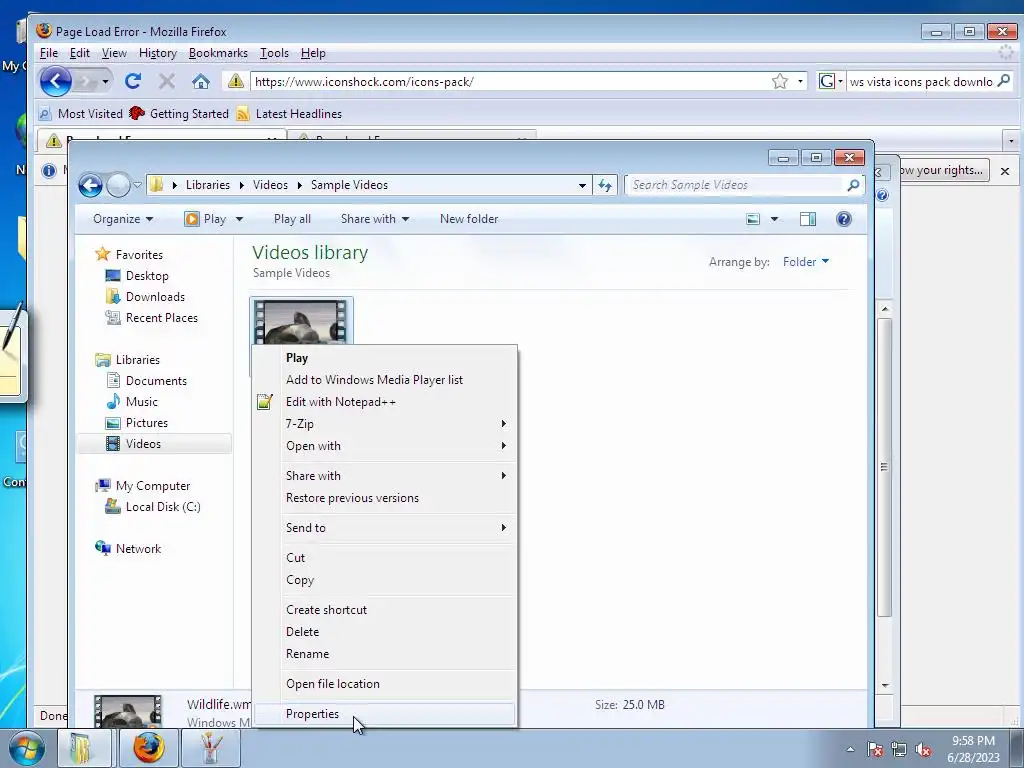
Task: Expand view options dropdown arrow
Action: 775,219
